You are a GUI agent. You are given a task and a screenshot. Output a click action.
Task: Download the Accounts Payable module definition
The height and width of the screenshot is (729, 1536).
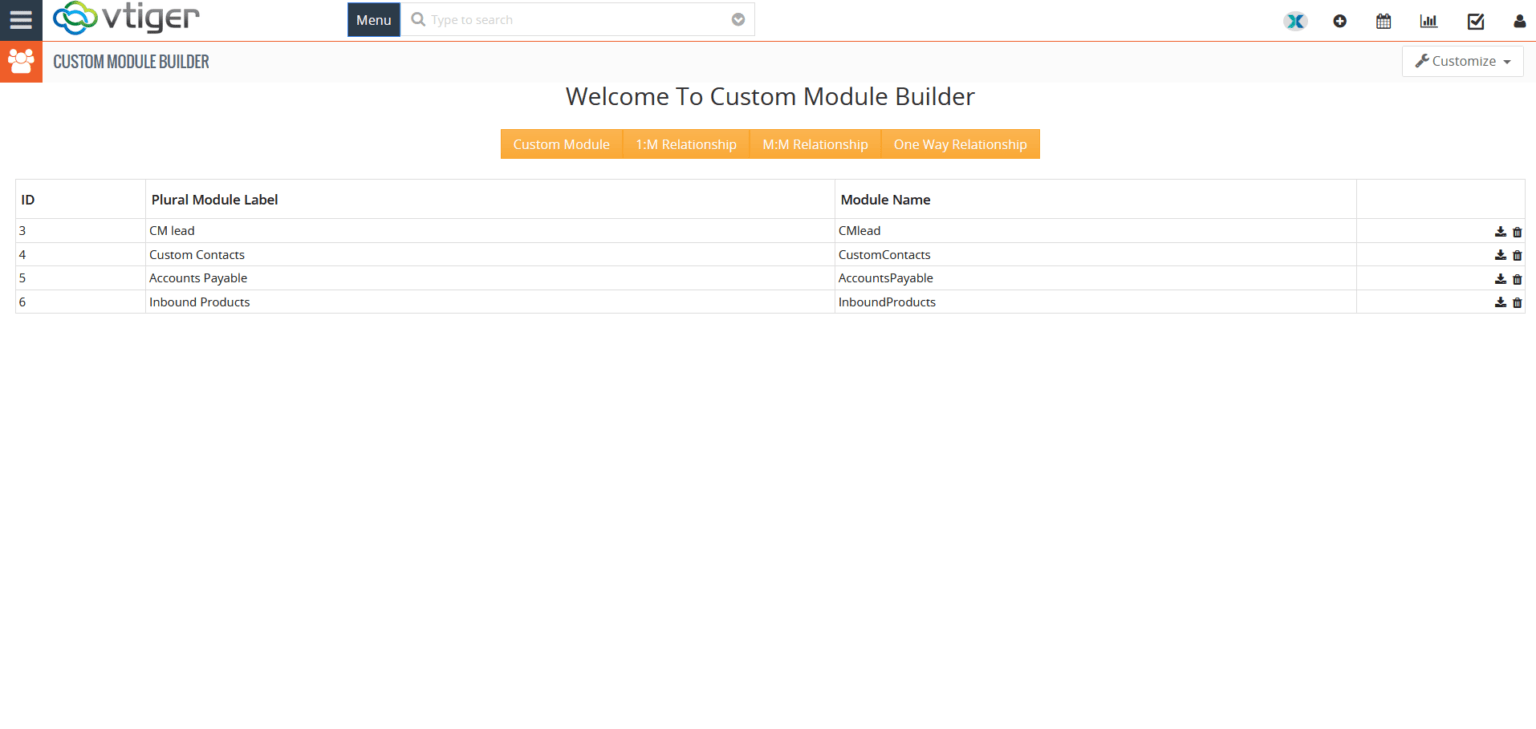click(x=1501, y=278)
